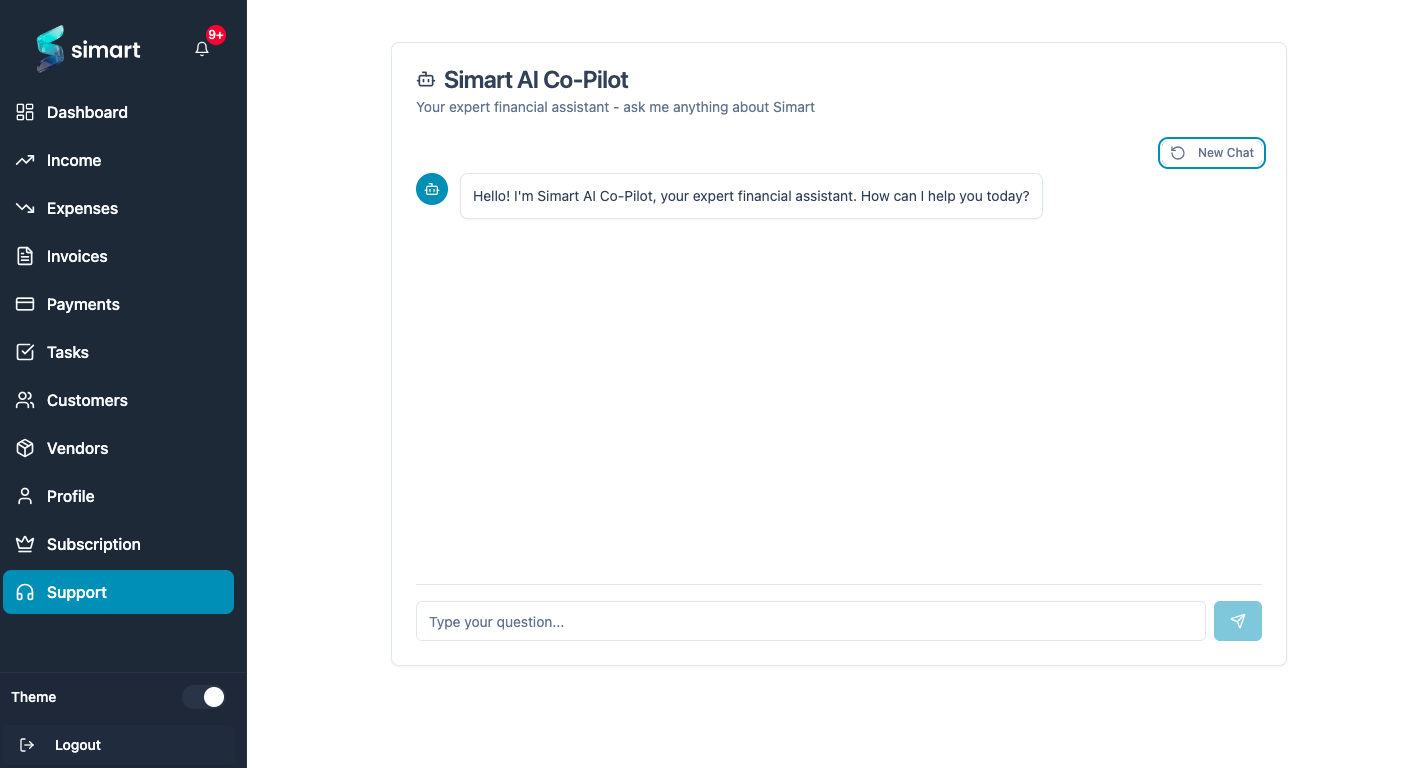Click the Dashboard grid icon
Image resolution: width=1408 pixels, height=768 pixels.
coord(25,112)
